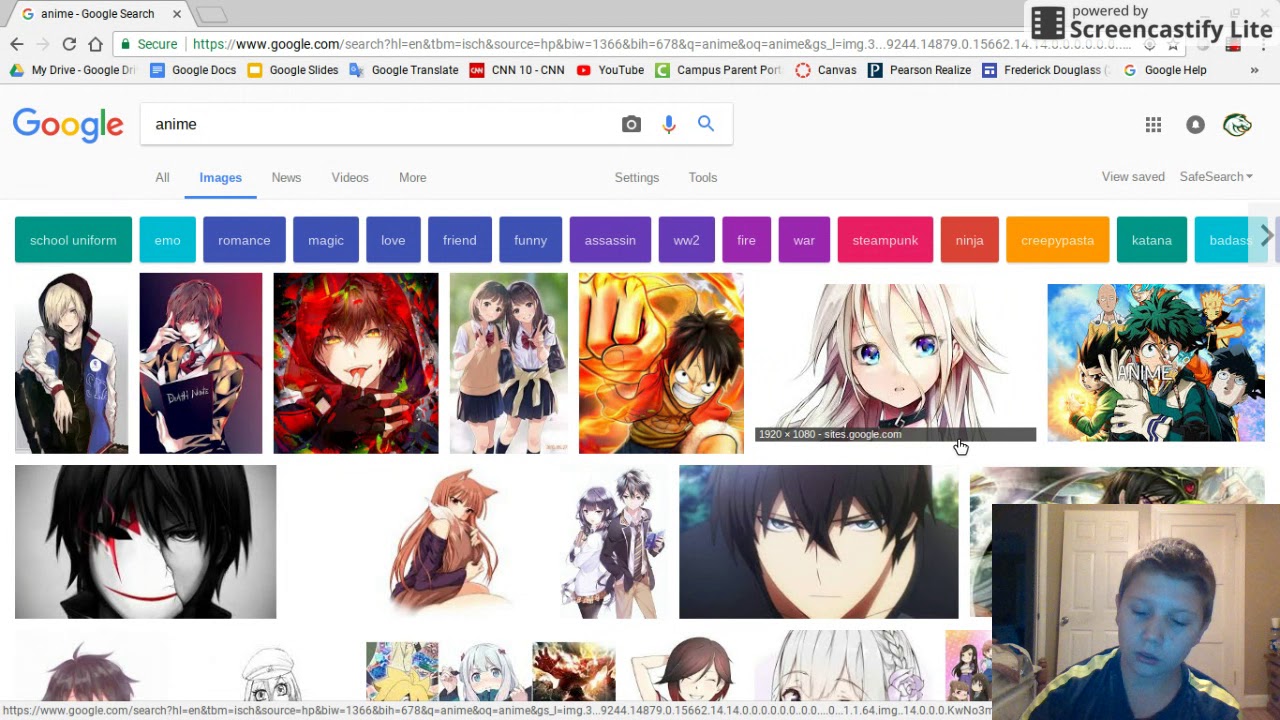The image size is (1280, 720).
Task: Click the anime search input field
Action: [380, 124]
